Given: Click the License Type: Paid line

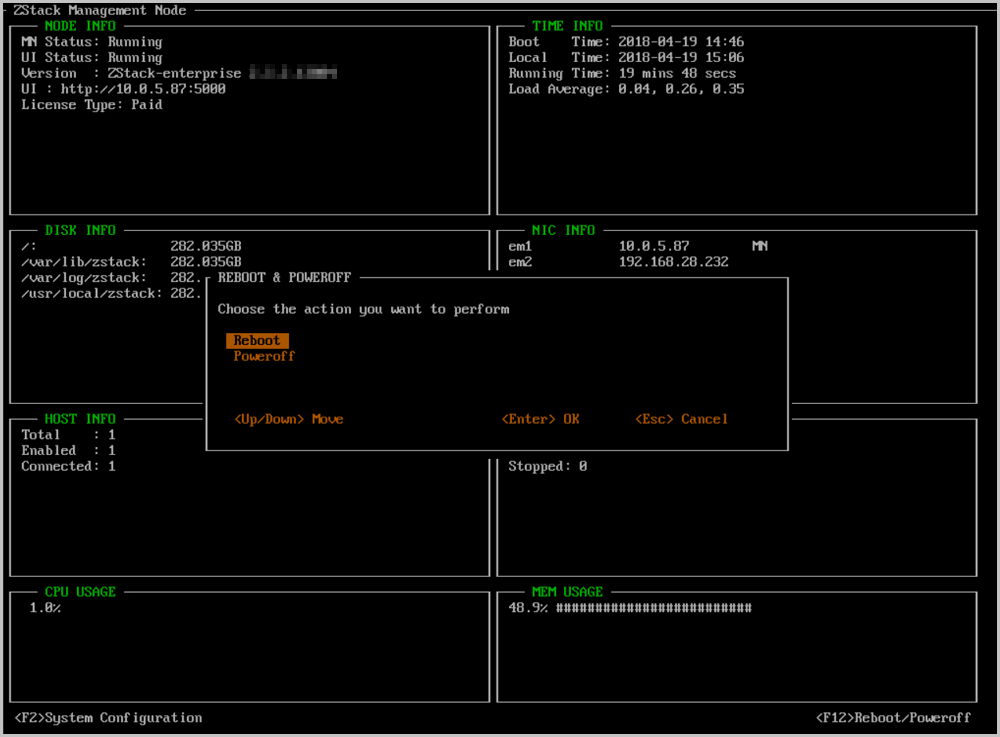Looking at the screenshot, I should click(92, 105).
